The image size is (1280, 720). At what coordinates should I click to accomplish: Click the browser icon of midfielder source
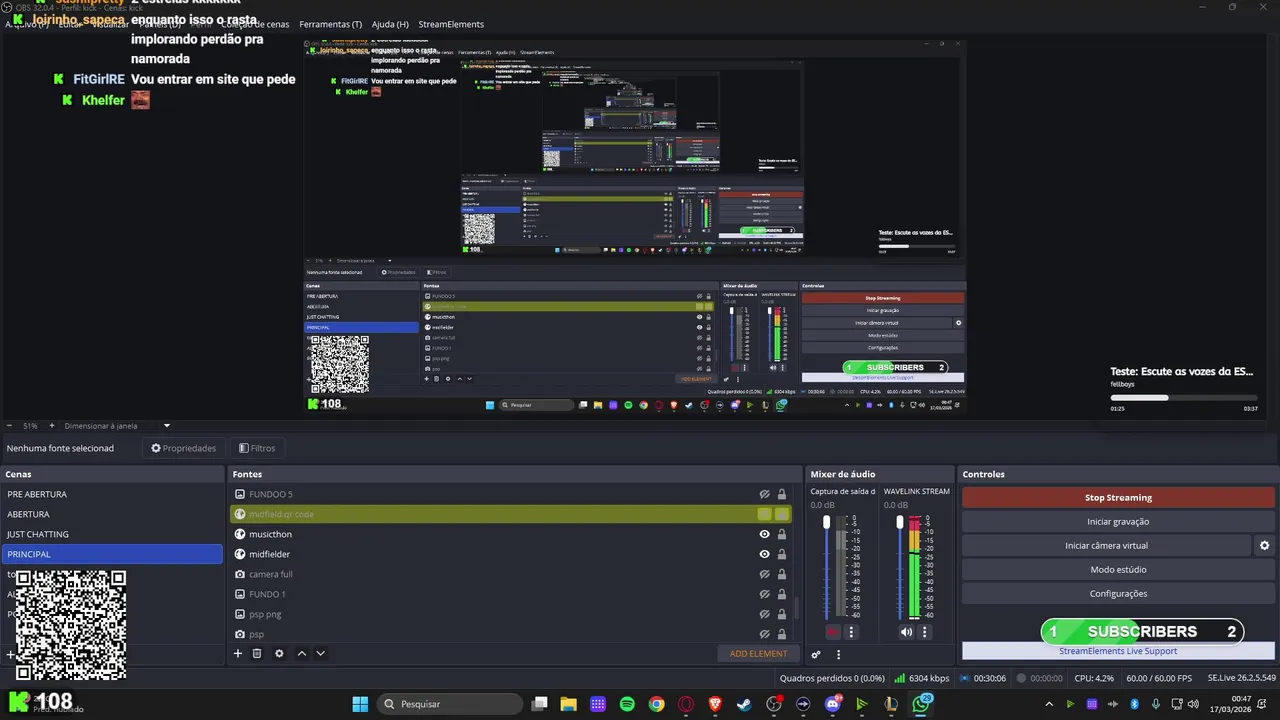tap(240, 554)
